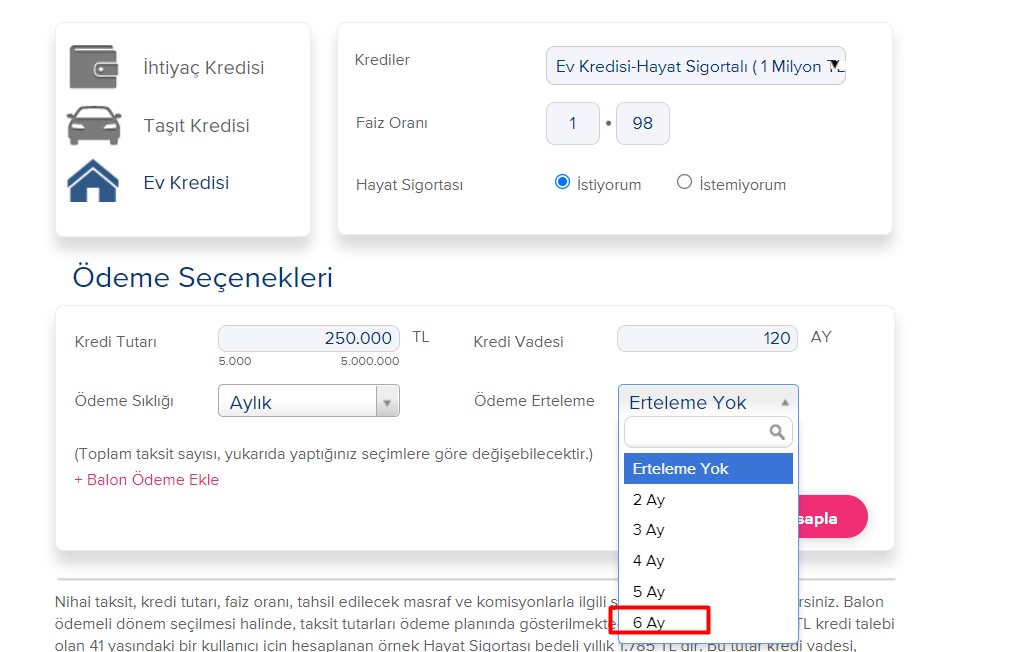Toggle Hayat Sigortası to İstemiyorum
1009x652 pixels.
pyautogui.click(x=684, y=183)
